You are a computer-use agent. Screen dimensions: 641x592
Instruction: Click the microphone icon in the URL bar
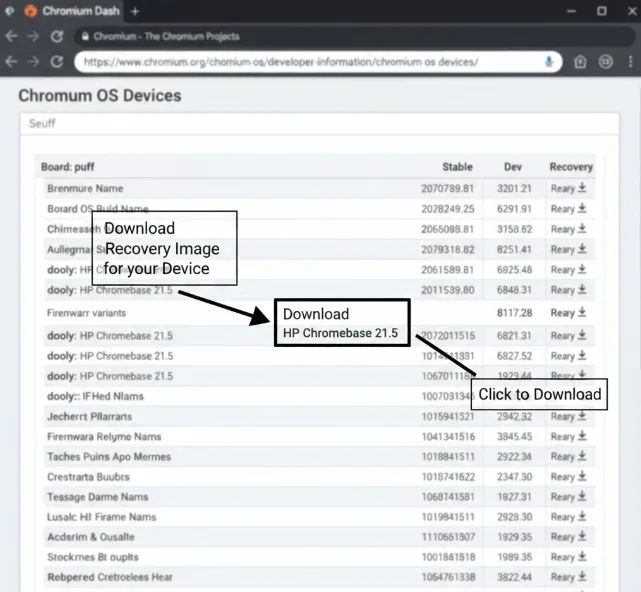pos(549,62)
